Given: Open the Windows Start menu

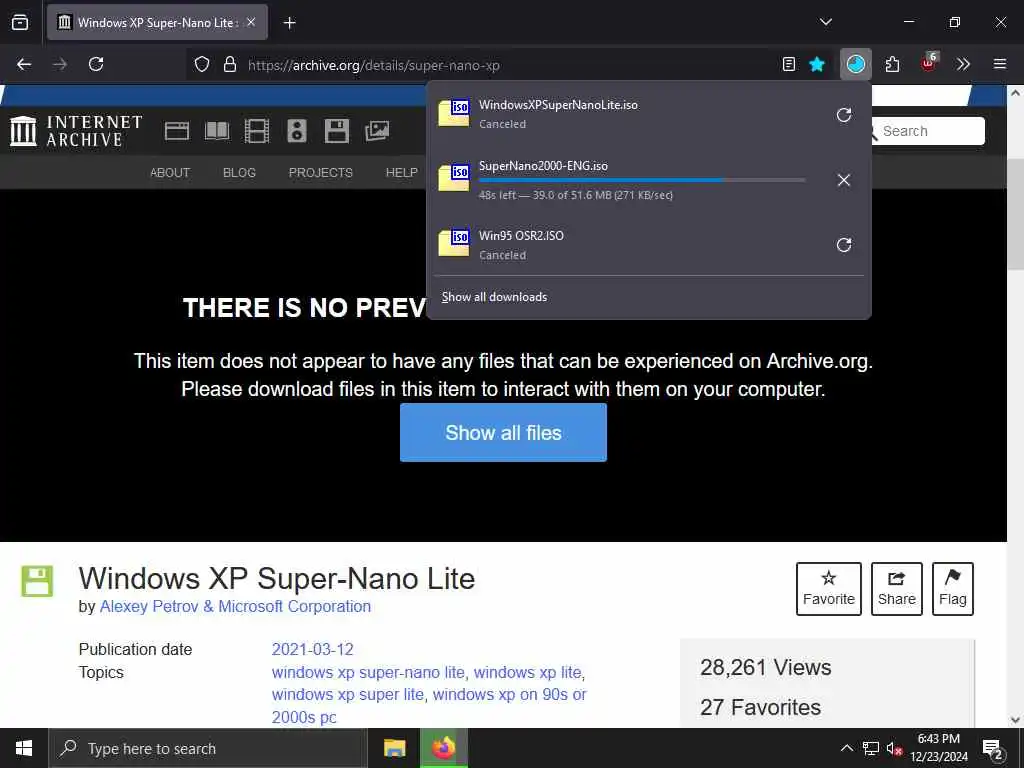Looking at the screenshot, I should click(x=24, y=748).
